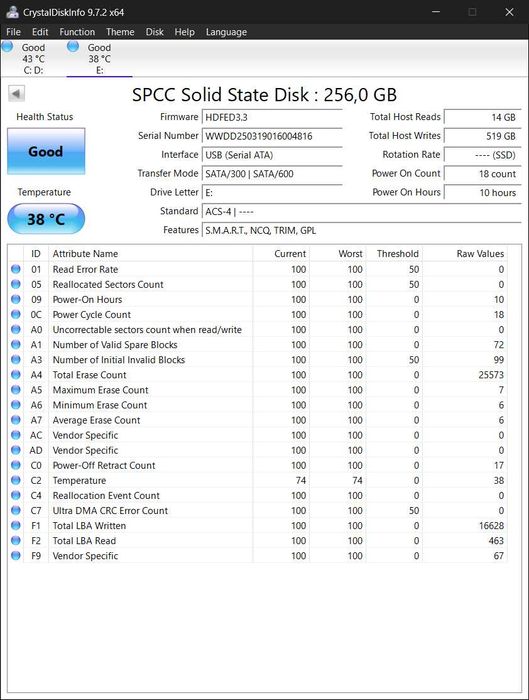Viewport: 529px width, 700px height.
Task: Click the previous disk arrow button
Action: 17,94
